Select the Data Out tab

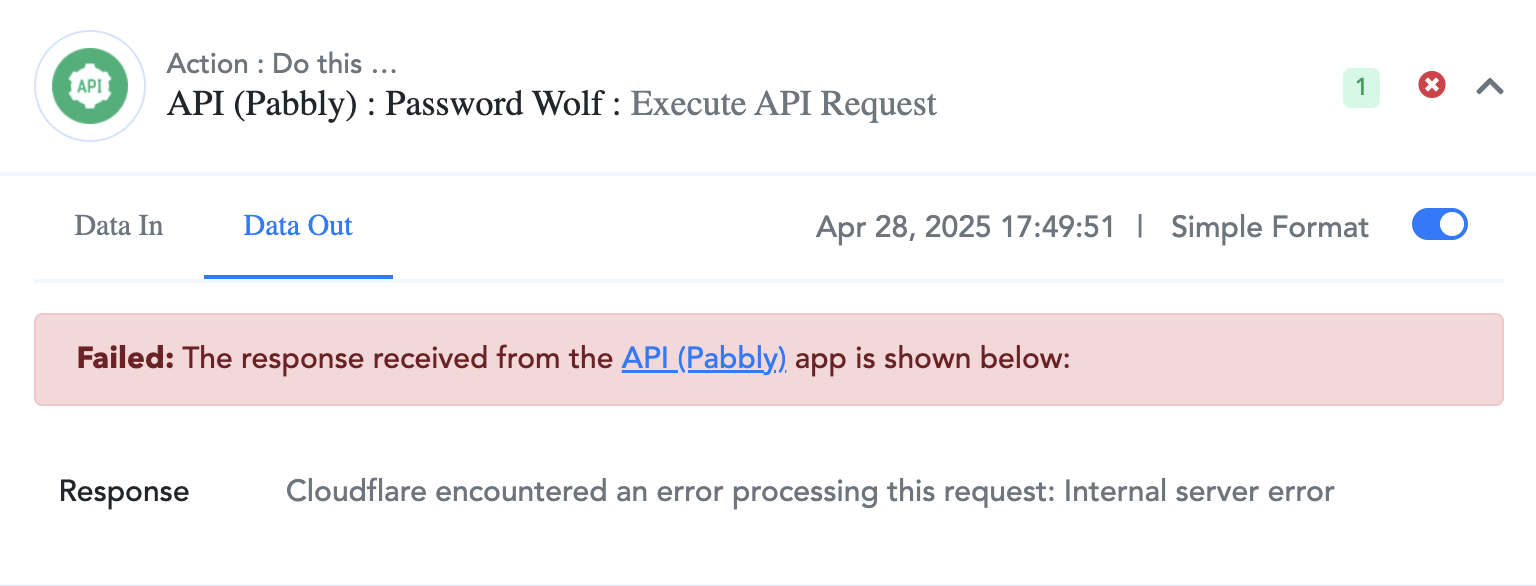tap(298, 226)
